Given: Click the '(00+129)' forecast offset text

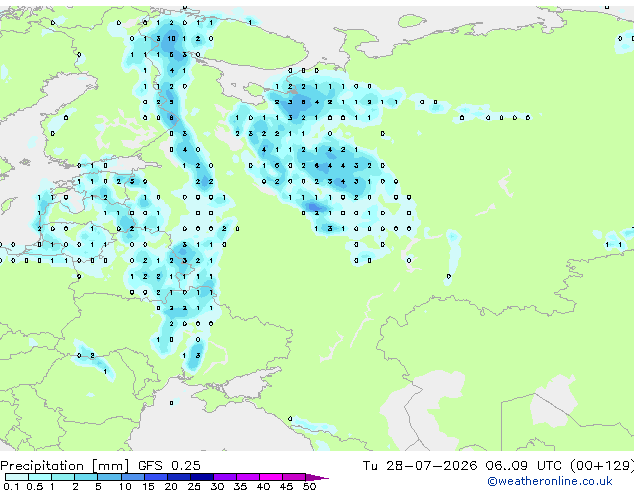Looking at the screenshot, I should point(602,466).
